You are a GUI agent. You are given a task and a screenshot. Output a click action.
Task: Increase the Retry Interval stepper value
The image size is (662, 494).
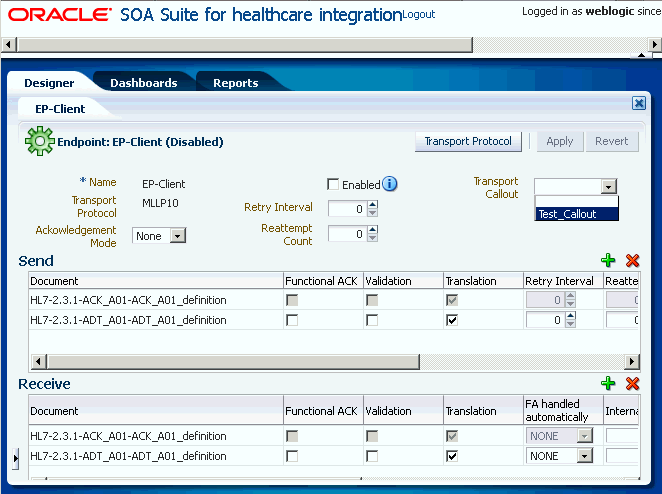pos(372,204)
